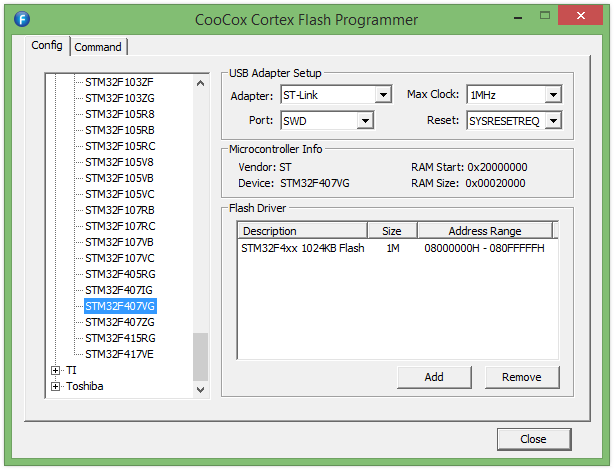614x470 pixels.
Task: Click the Close button
Action: (533, 439)
